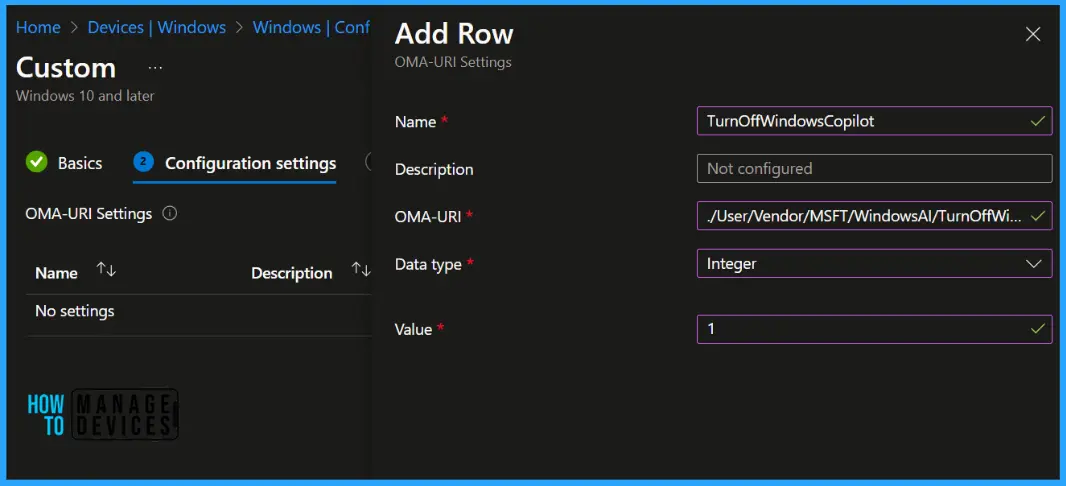The width and height of the screenshot is (1066, 486).
Task: Open Devices | Windows breadcrumb link
Action: pyautogui.click(x=156, y=27)
